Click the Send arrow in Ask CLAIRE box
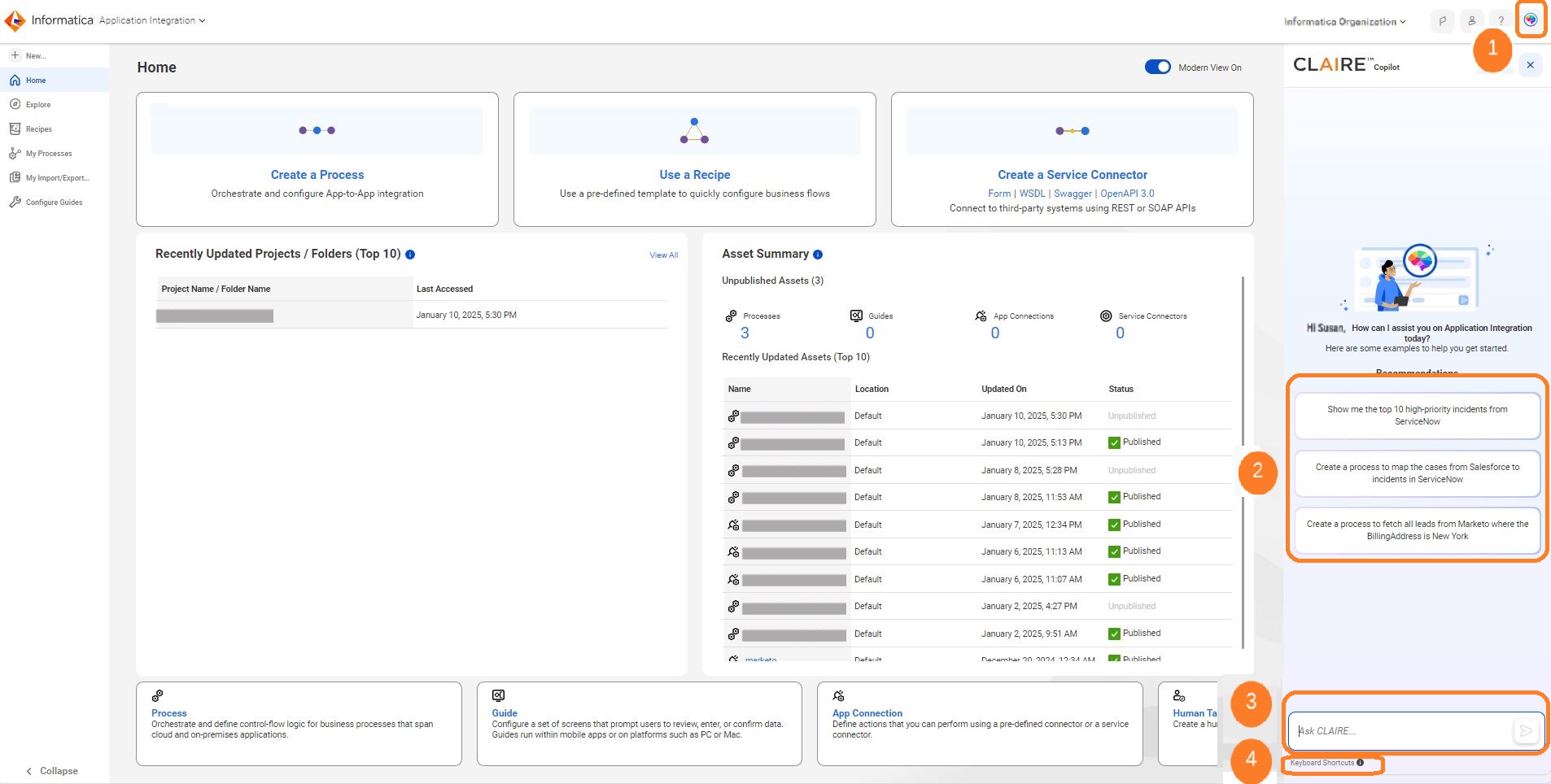The width and height of the screenshot is (1551, 784). pyautogui.click(x=1526, y=731)
